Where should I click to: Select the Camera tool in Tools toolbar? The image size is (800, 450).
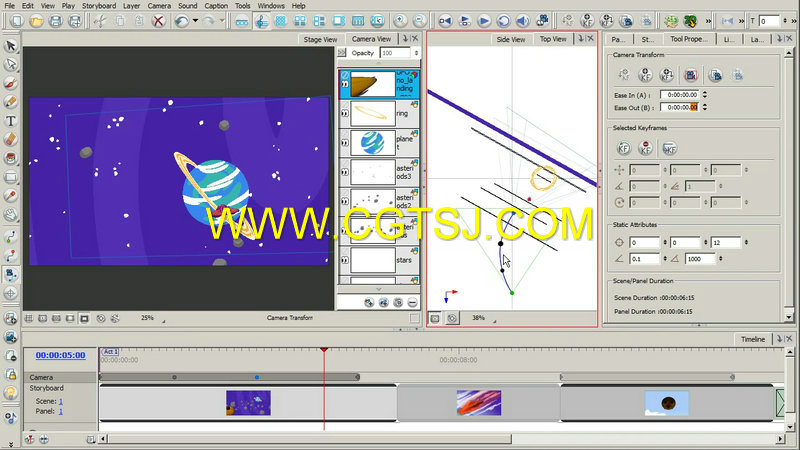click(11, 274)
